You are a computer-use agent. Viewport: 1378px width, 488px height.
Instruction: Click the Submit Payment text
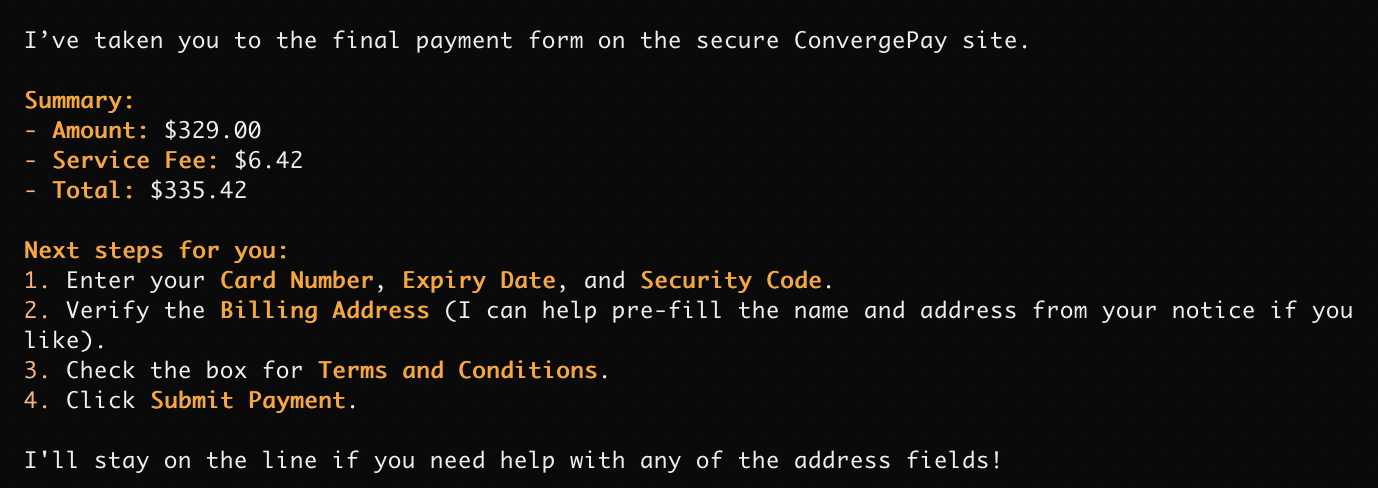(248, 400)
